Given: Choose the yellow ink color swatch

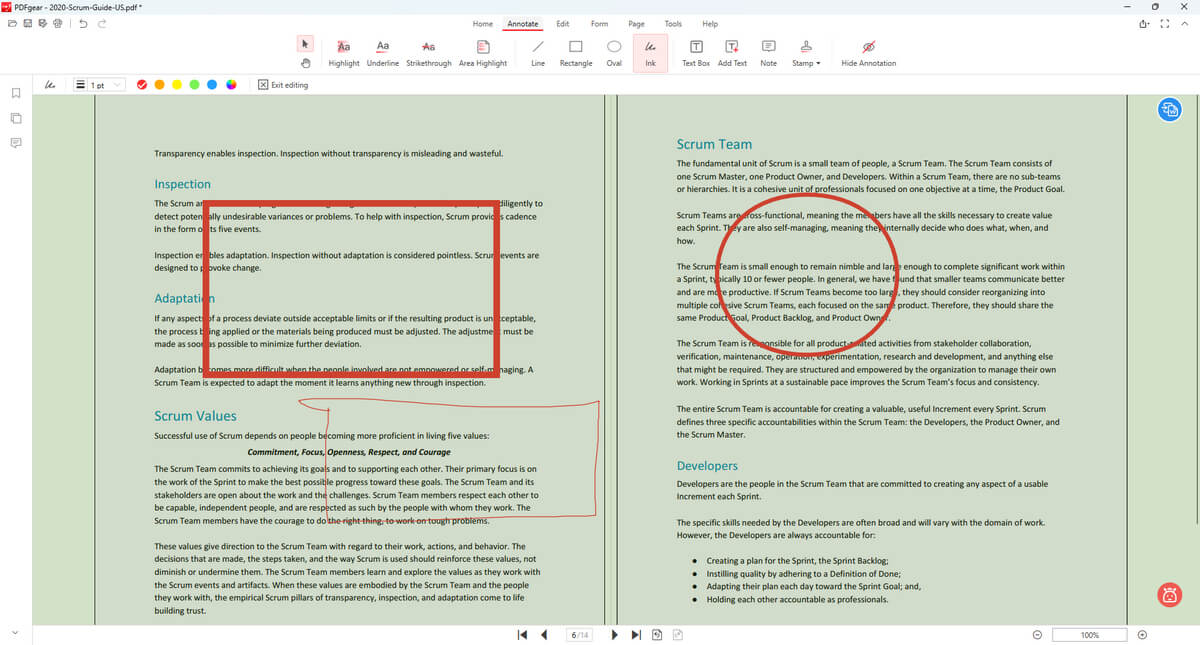Looking at the screenshot, I should click(x=177, y=85).
